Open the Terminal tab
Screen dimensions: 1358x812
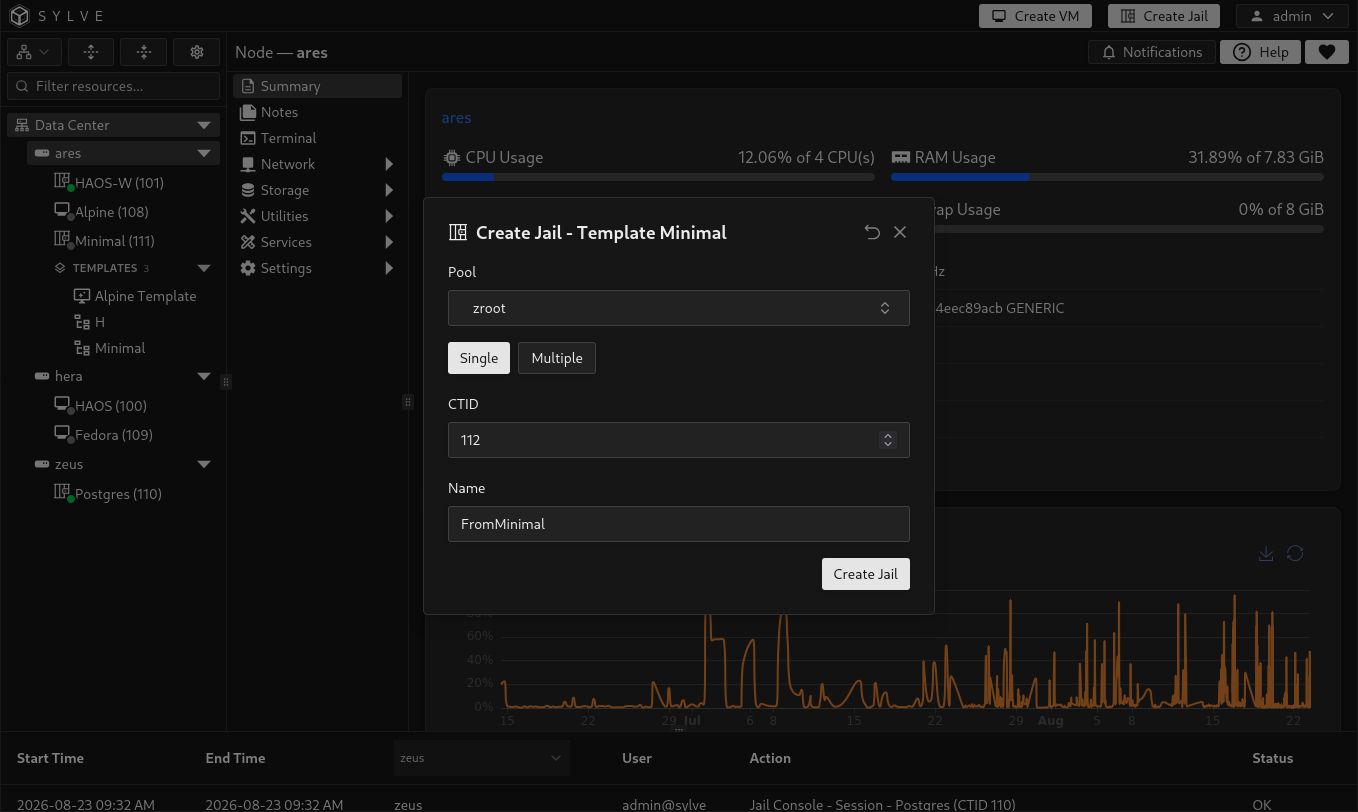pos(318,138)
